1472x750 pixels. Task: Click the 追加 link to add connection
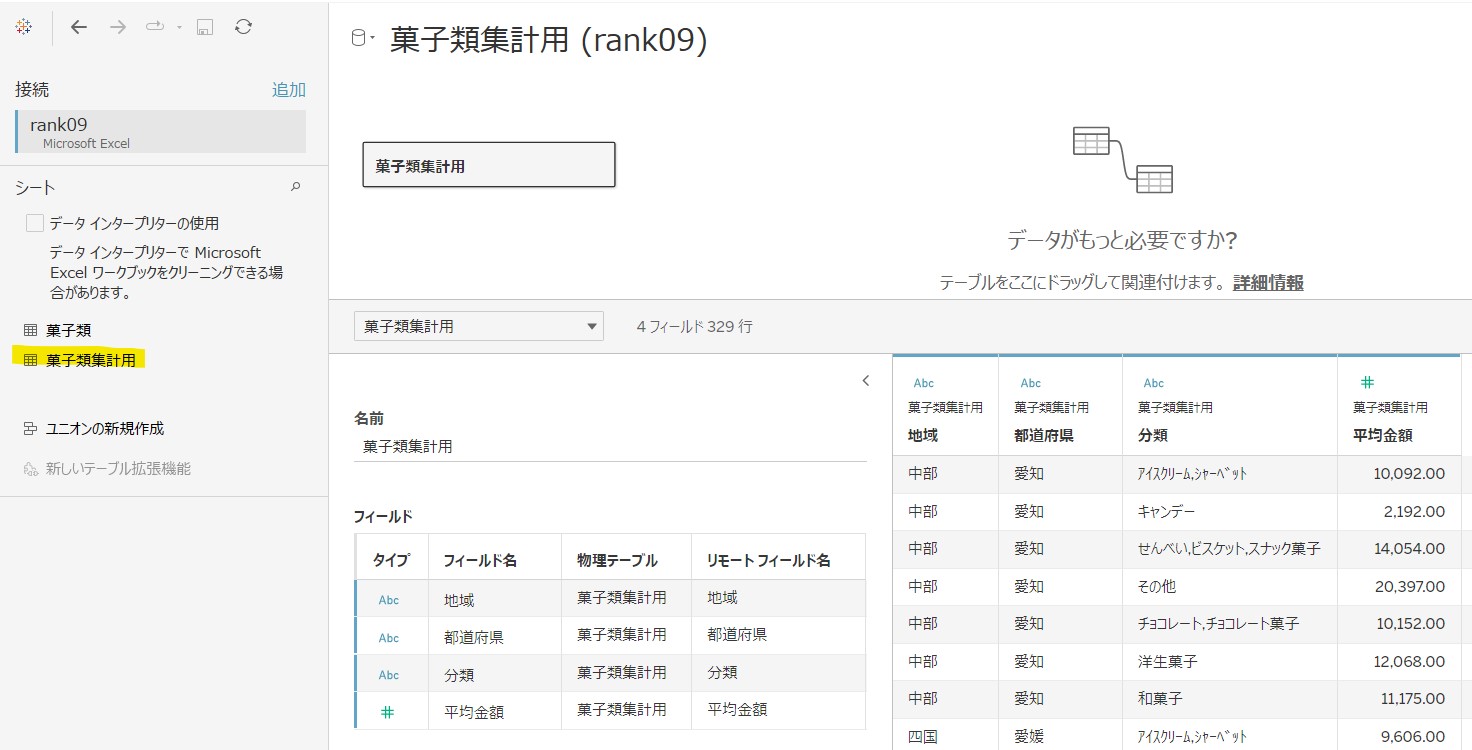(x=288, y=90)
